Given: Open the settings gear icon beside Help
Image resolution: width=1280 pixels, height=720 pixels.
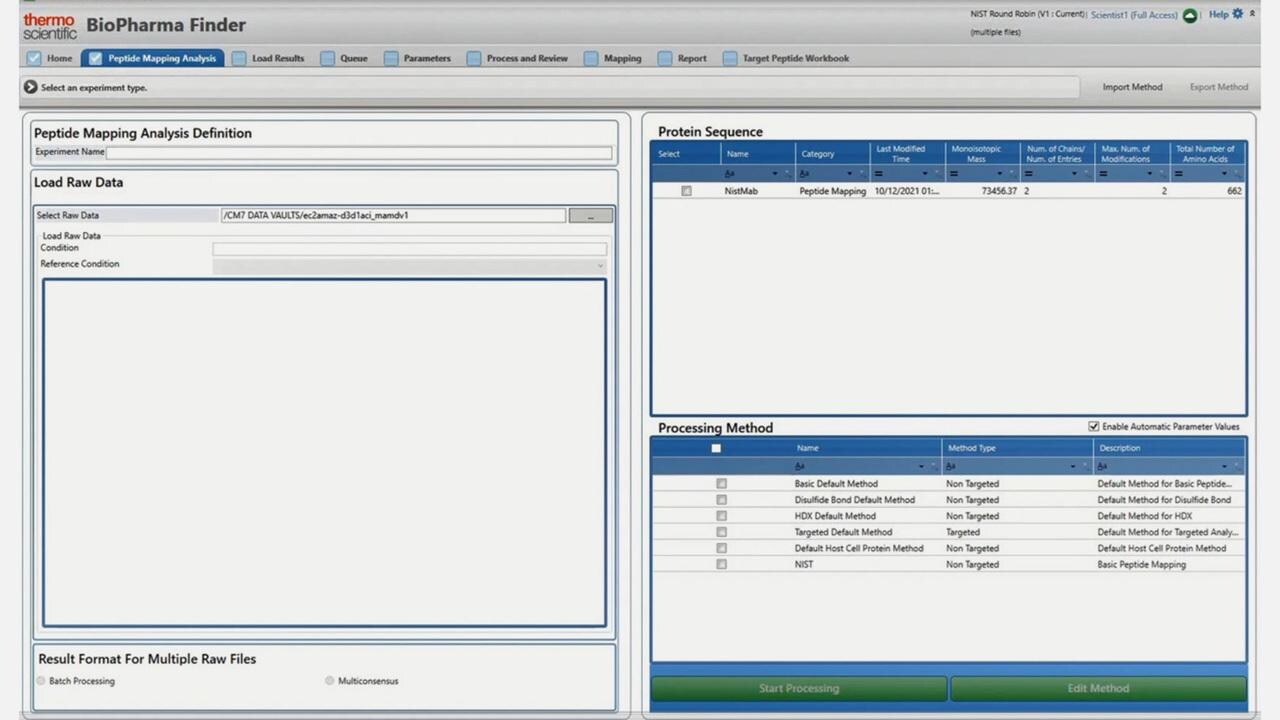Looking at the screenshot, I should (x=1238, y=14).
